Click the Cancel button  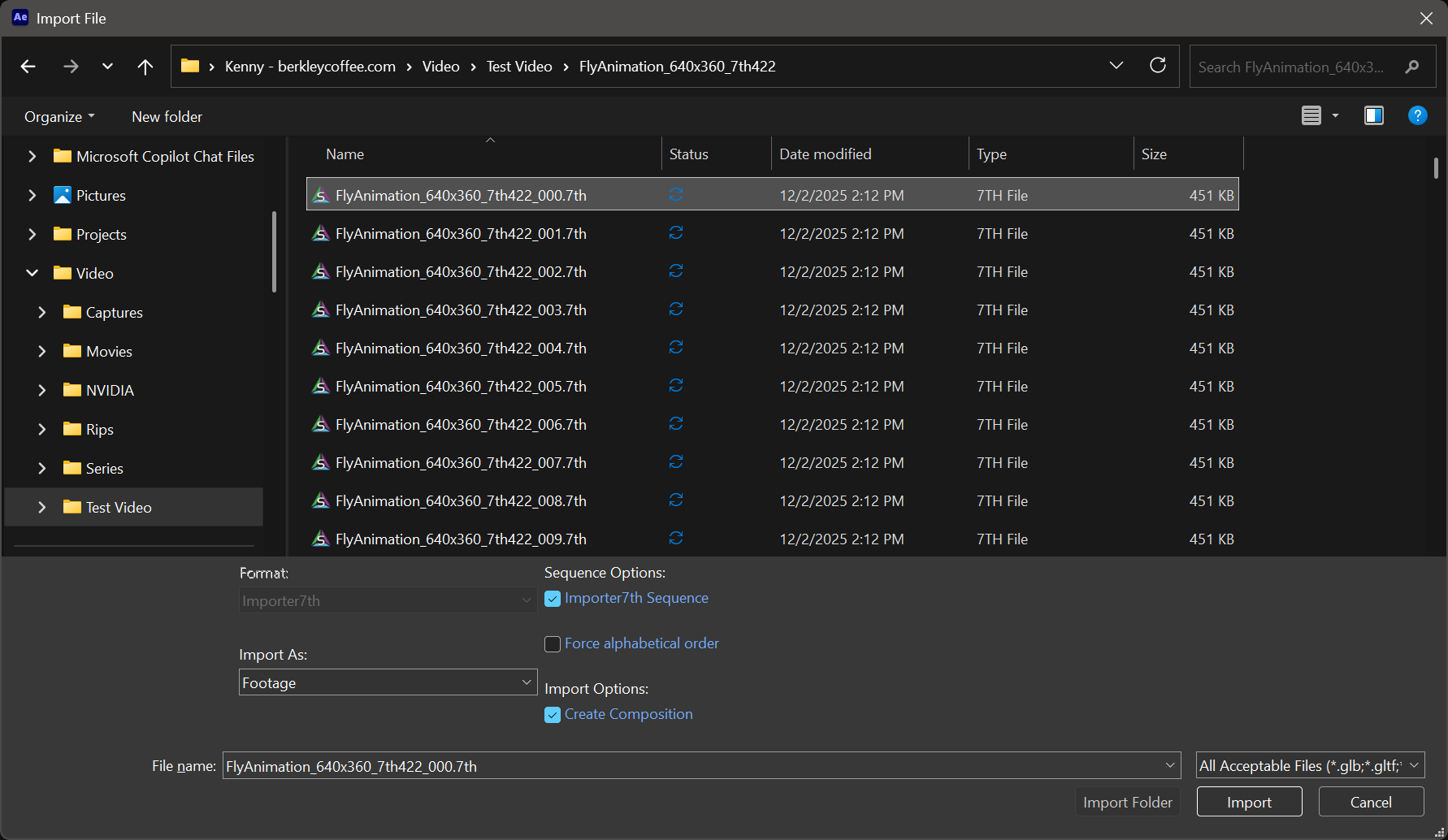click(x=1370, y=802)
